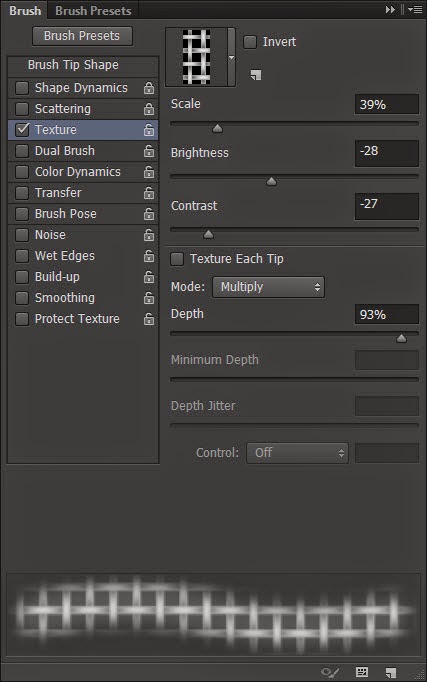
Task: Enable Transfer checkbox
Action: click(22, 193)
